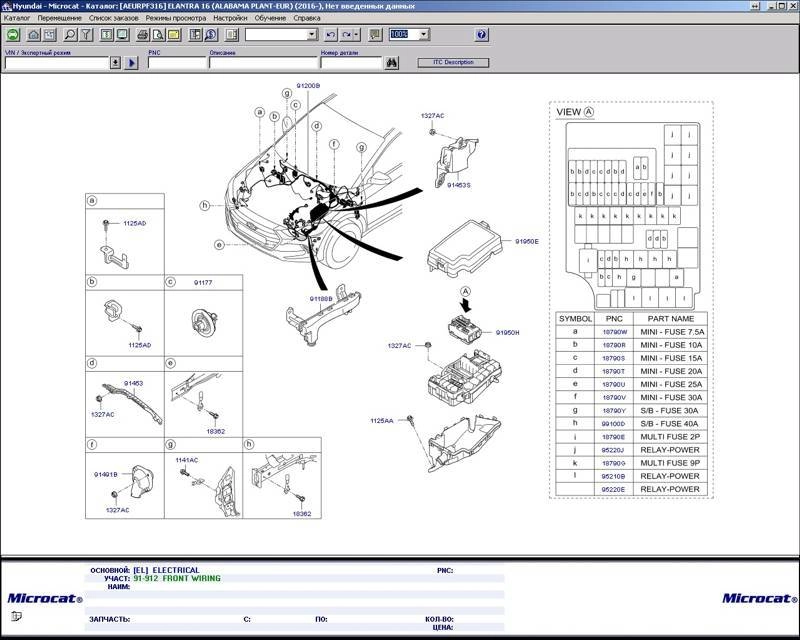Click the 91-912 FRONT WIRING section label
This screenshot has height=640, width=800.
(x=177, y=578)
